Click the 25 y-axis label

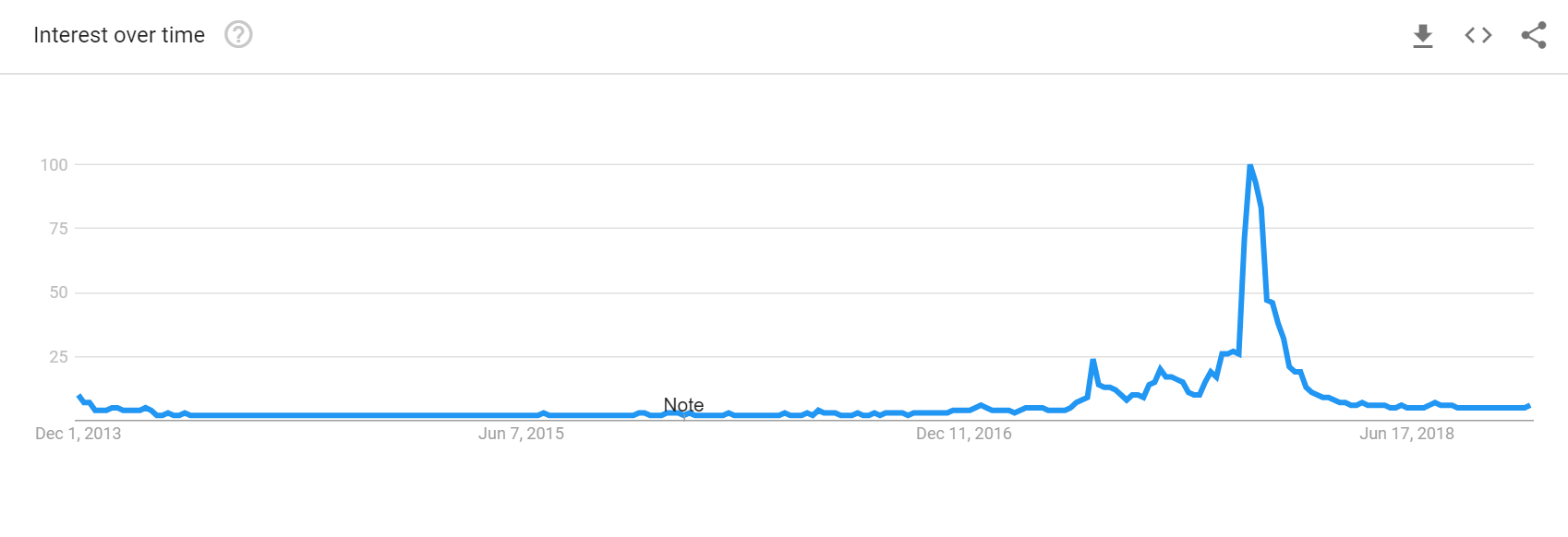click(x=60, y=354)
